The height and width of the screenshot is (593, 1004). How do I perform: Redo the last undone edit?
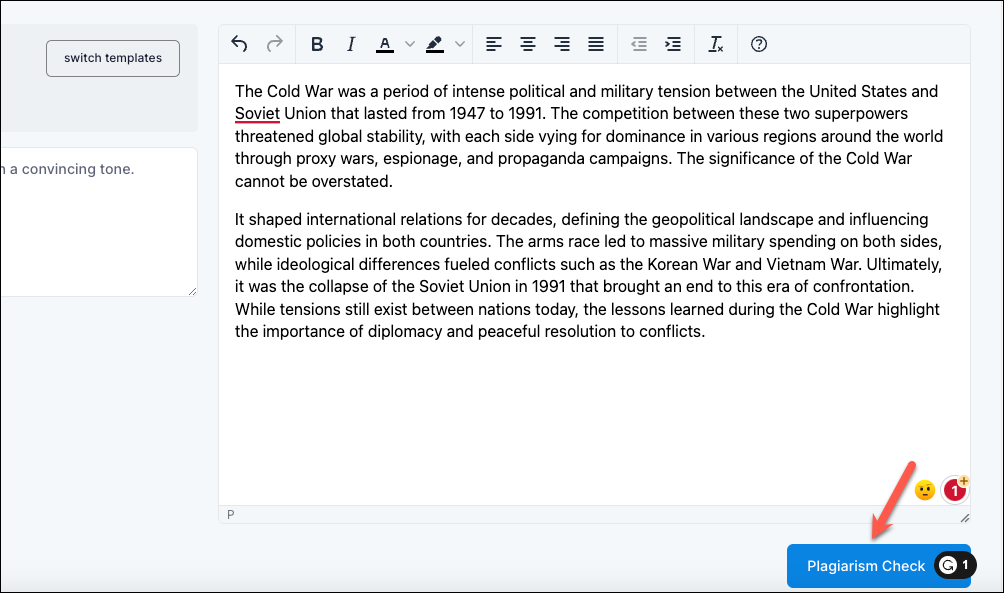tap(275, 44)
